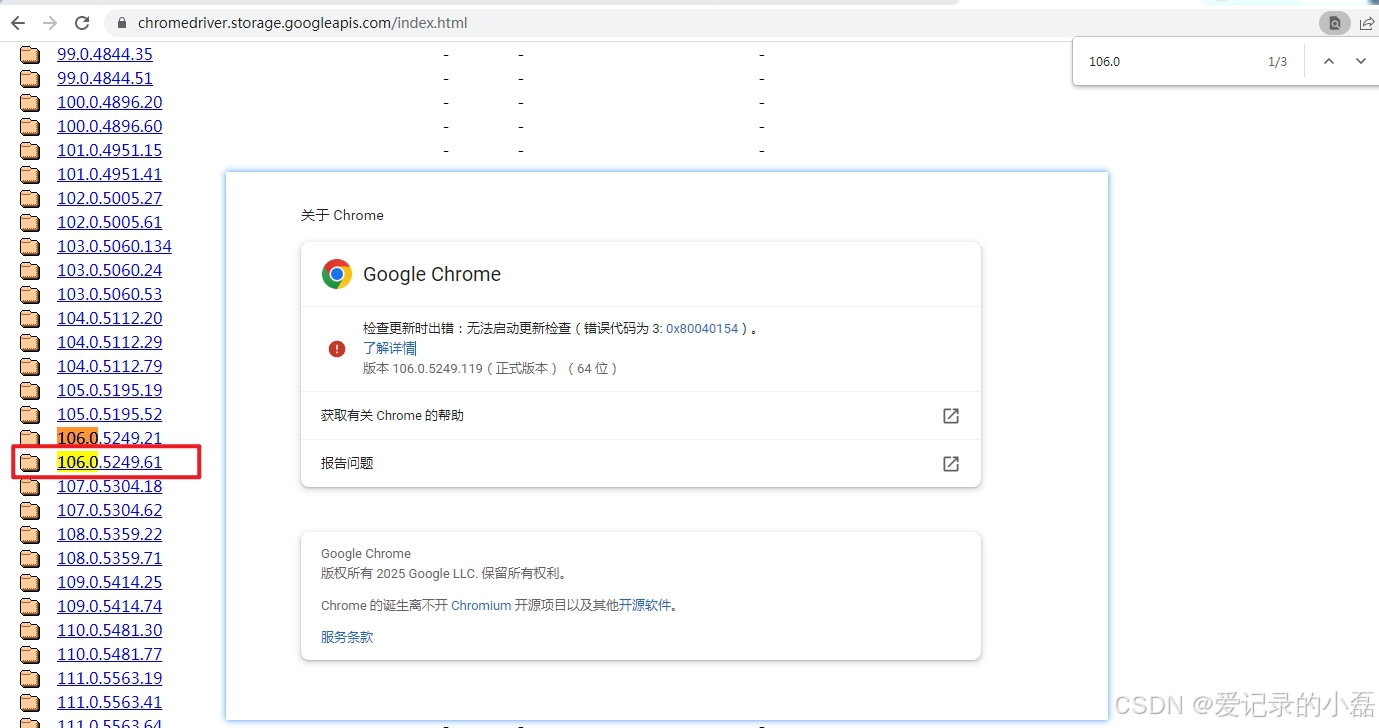The height and width of the screenshot is (728, 1379).
Task: Open the 100.0.4896.60 folder link
Action: click(x=109, y=126)
